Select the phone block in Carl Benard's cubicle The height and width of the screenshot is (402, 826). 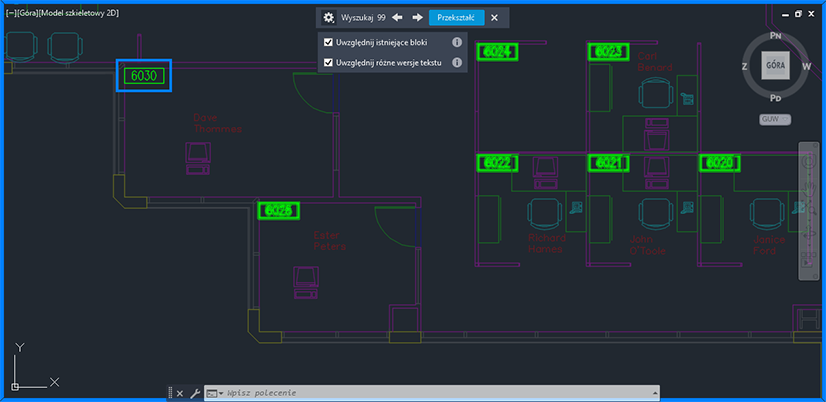pyautogui.click(x=686, y=98)
